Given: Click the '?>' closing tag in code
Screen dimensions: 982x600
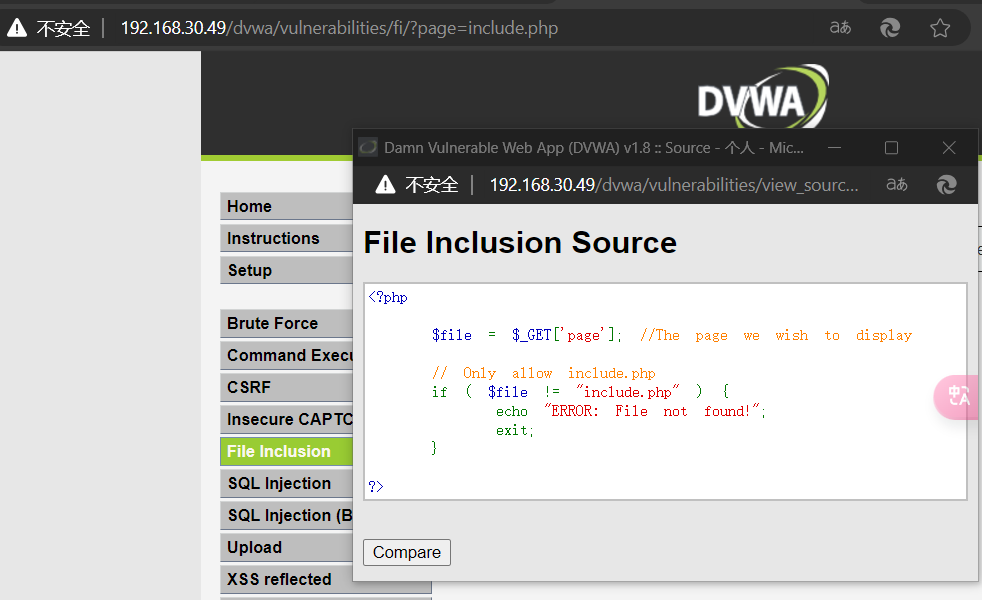Looking at the screenshot, I should click(x=376, y=486).
